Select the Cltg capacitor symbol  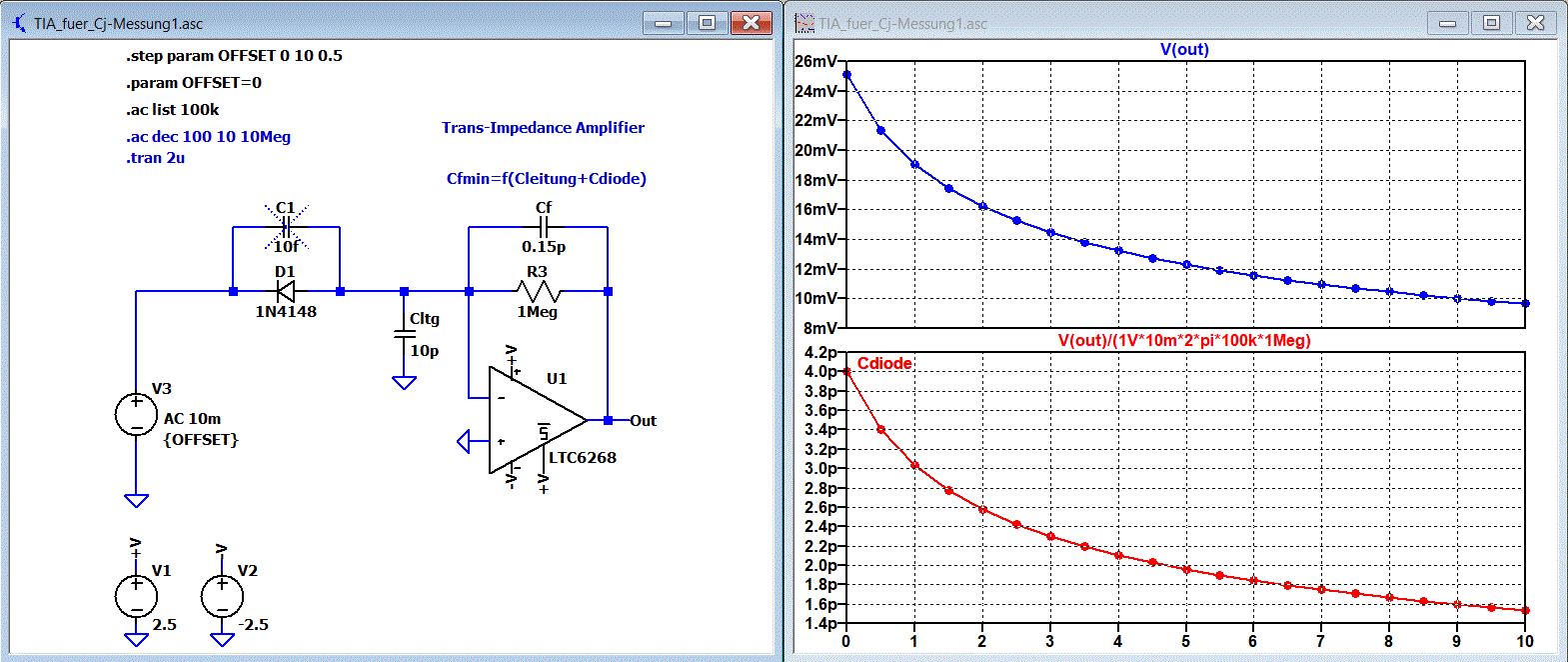point(404,335)
